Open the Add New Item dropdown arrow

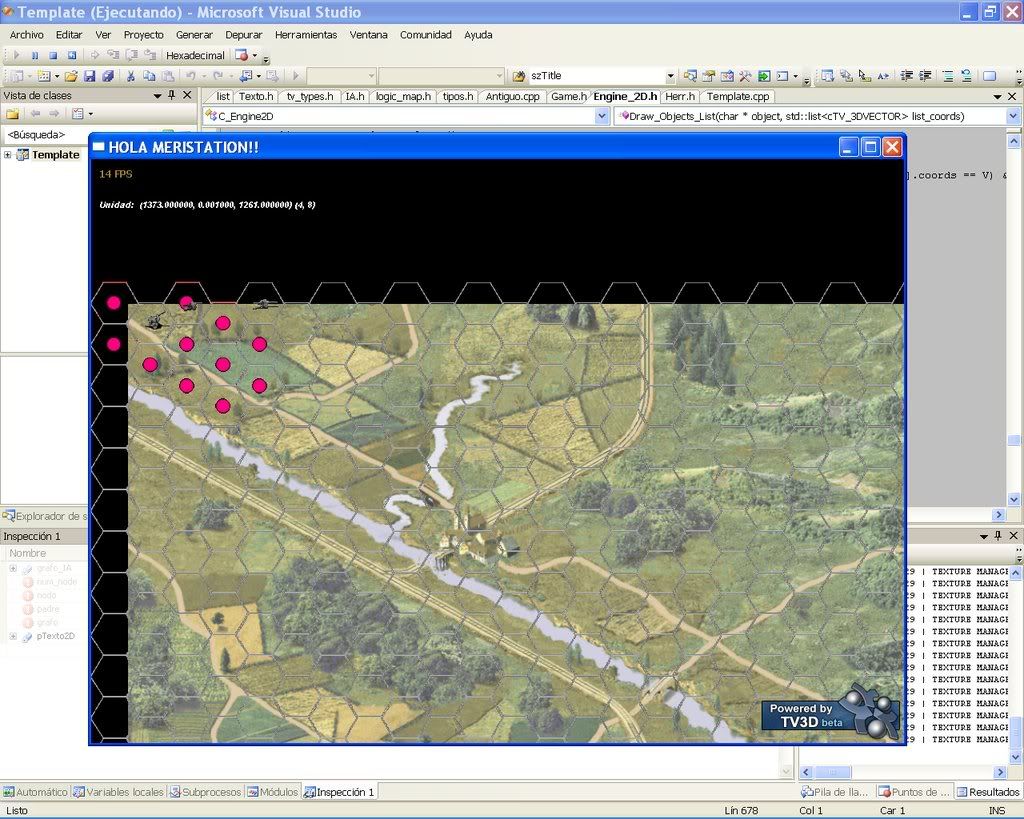pyautogui.click(x=57, y=76)
